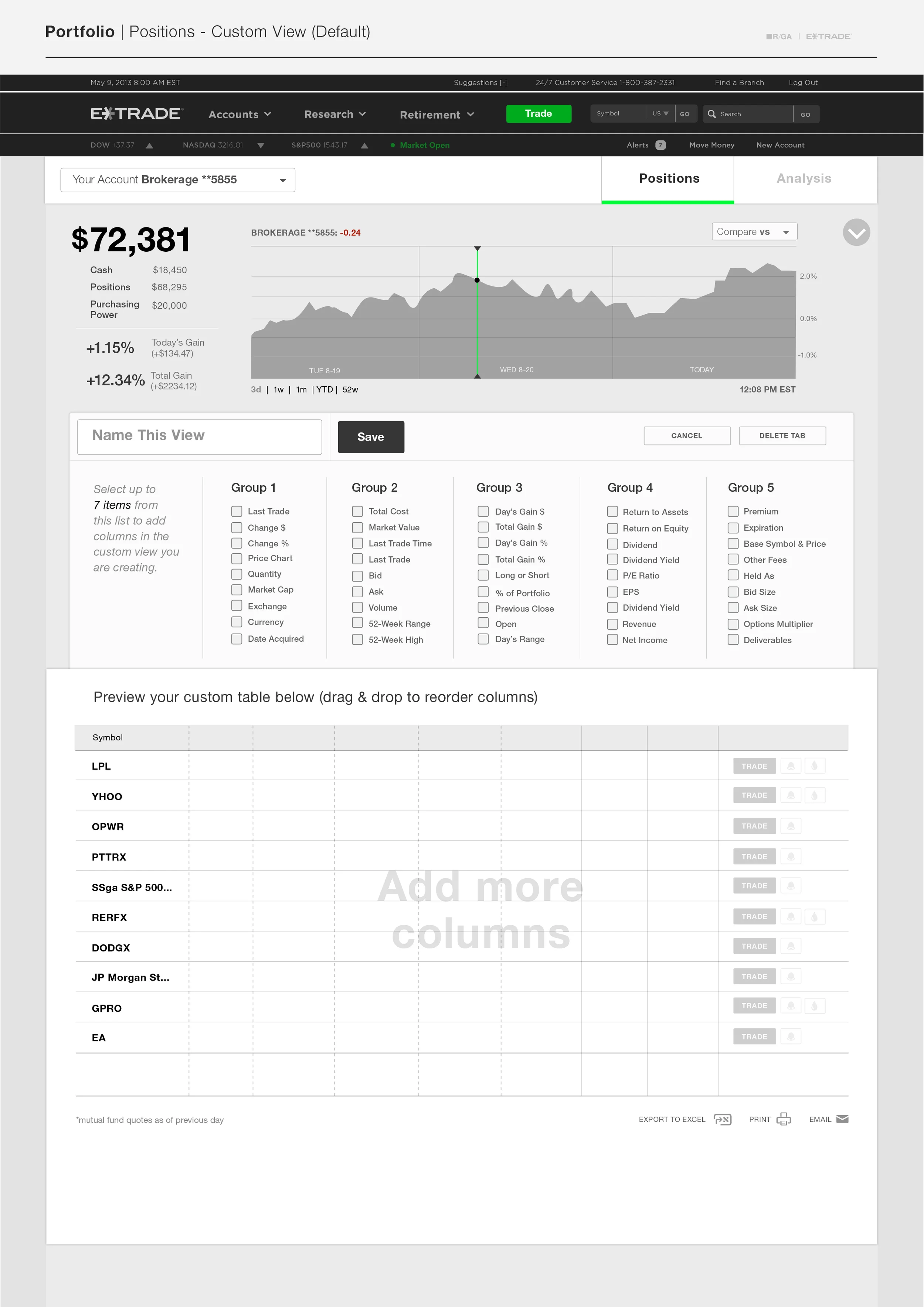Image resolution: width=924 pixels, height=1307 pixels.
Task: Click the bell icon in PTTRX row
Action: [791, 857]
